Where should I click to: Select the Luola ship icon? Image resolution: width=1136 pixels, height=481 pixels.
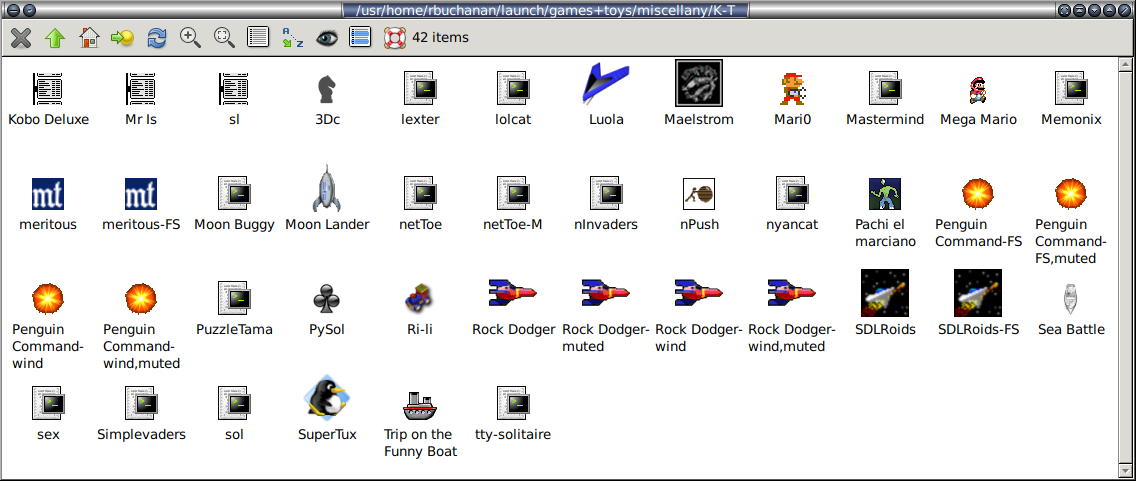click(x=606, y=84)
